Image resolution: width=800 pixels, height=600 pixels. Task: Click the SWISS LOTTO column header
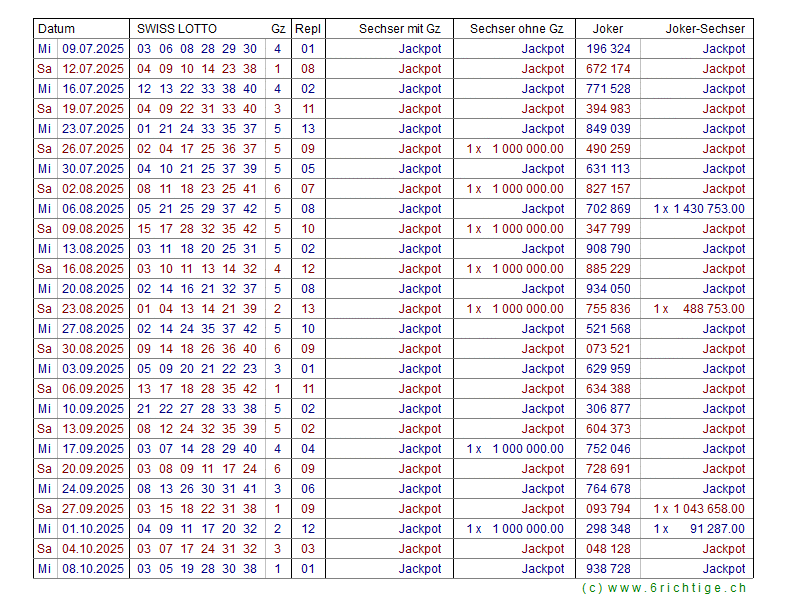tap(177, 29)
